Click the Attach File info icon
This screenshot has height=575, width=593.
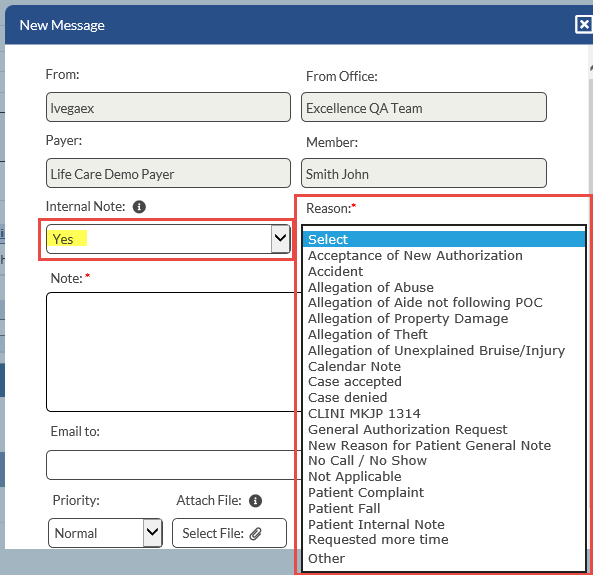click(x=255, y=501)
